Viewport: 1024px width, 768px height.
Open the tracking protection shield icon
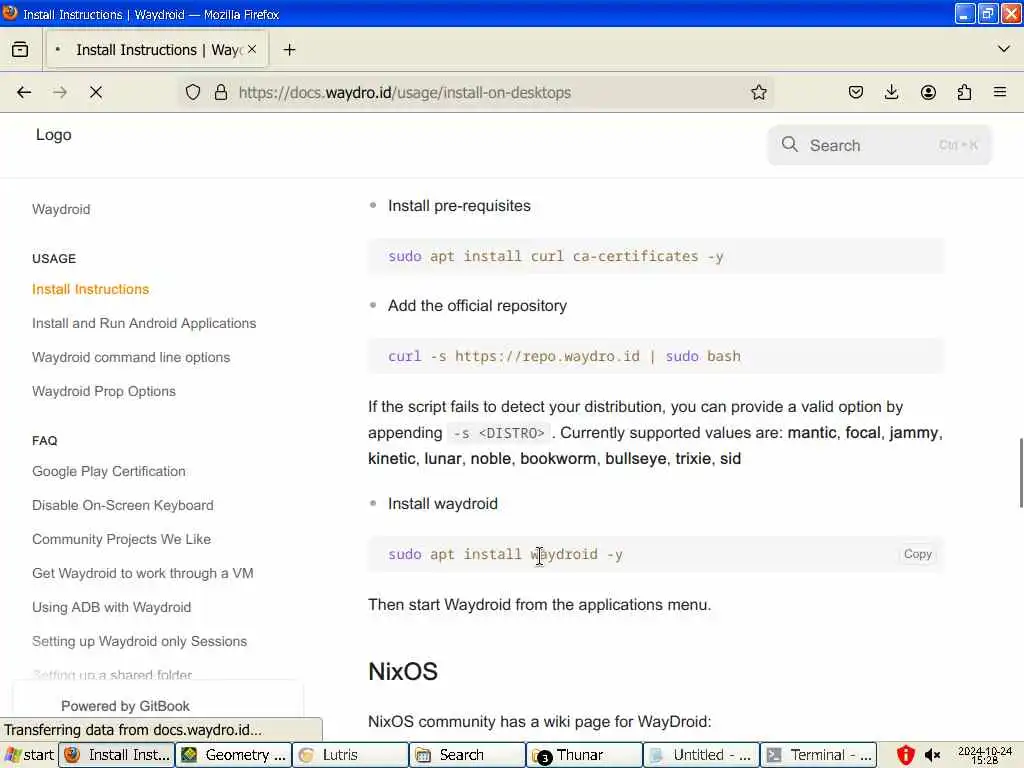[x=193, y=92]
